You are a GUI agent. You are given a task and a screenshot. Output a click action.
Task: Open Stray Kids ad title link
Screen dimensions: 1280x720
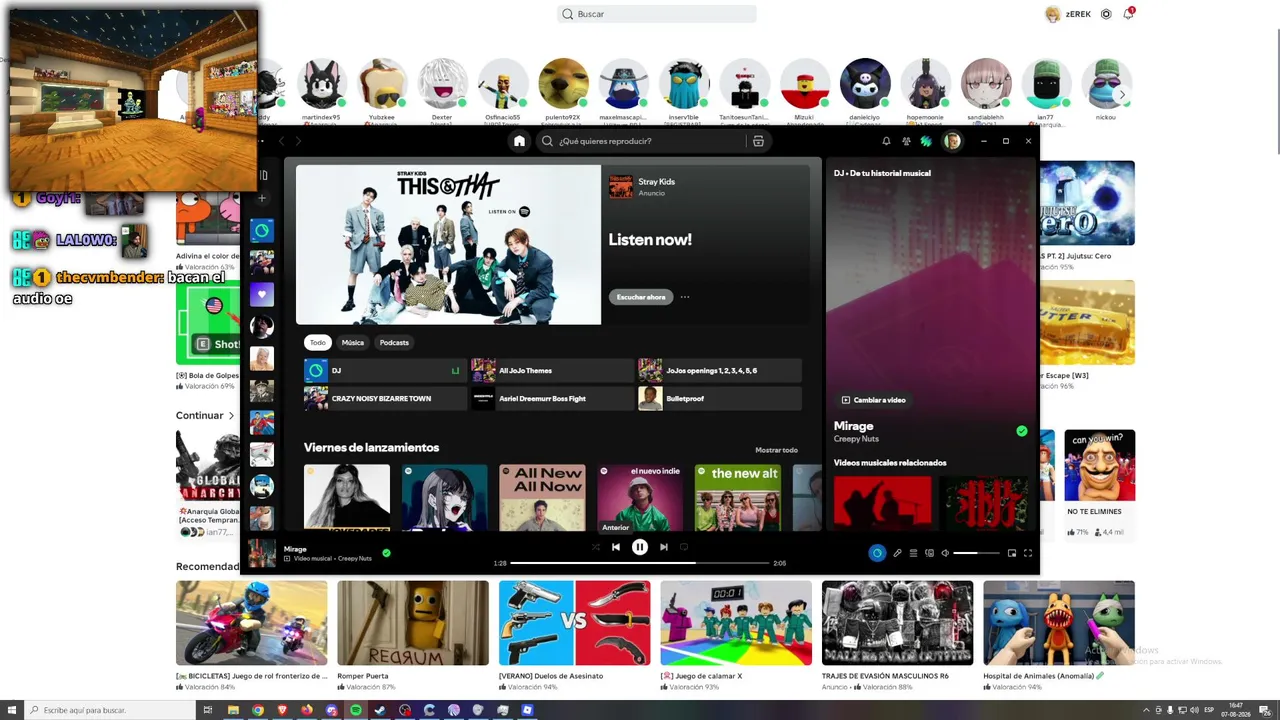point(656,182)
